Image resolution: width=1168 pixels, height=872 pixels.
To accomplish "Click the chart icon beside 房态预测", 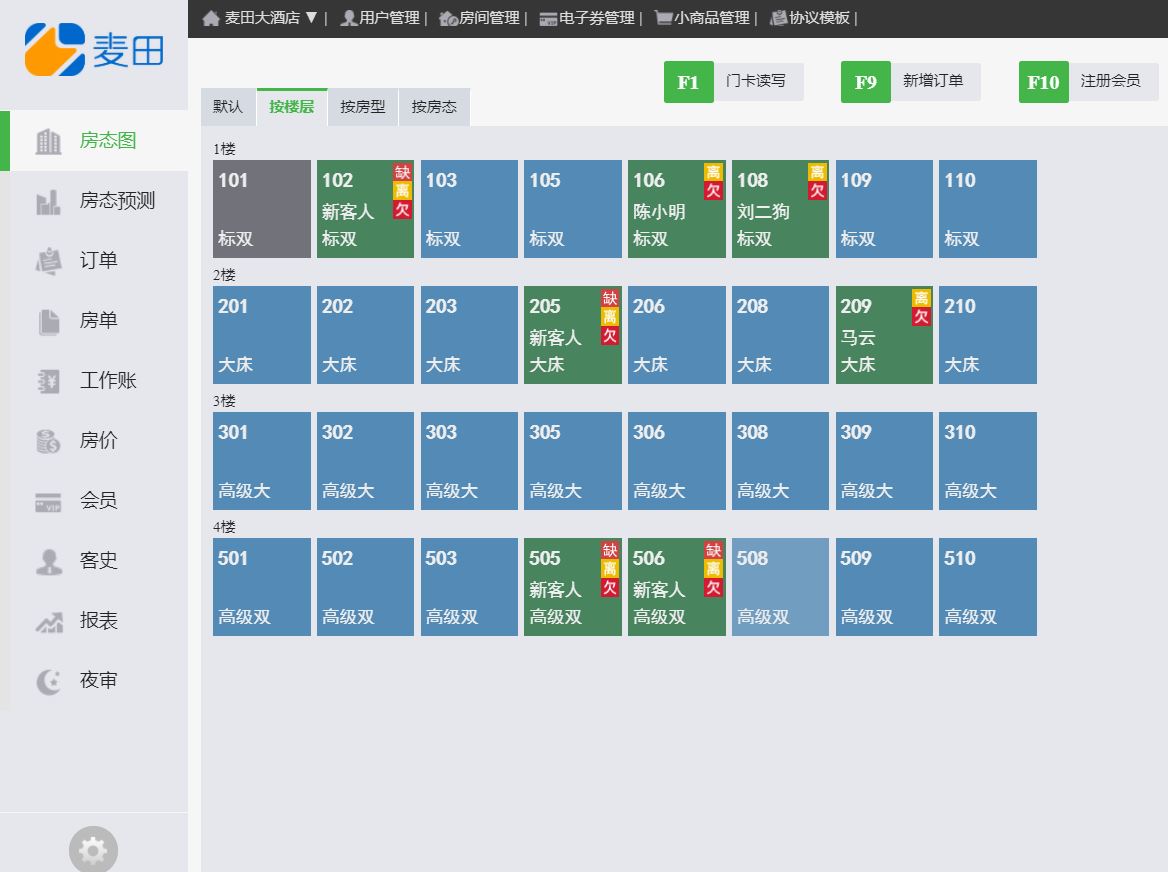I will coord(48,202).
